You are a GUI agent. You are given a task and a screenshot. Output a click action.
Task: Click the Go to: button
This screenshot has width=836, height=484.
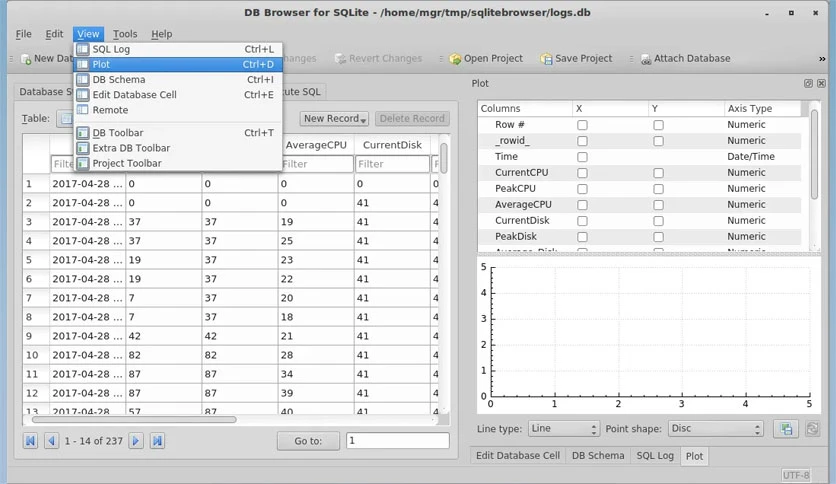(308, 441)
